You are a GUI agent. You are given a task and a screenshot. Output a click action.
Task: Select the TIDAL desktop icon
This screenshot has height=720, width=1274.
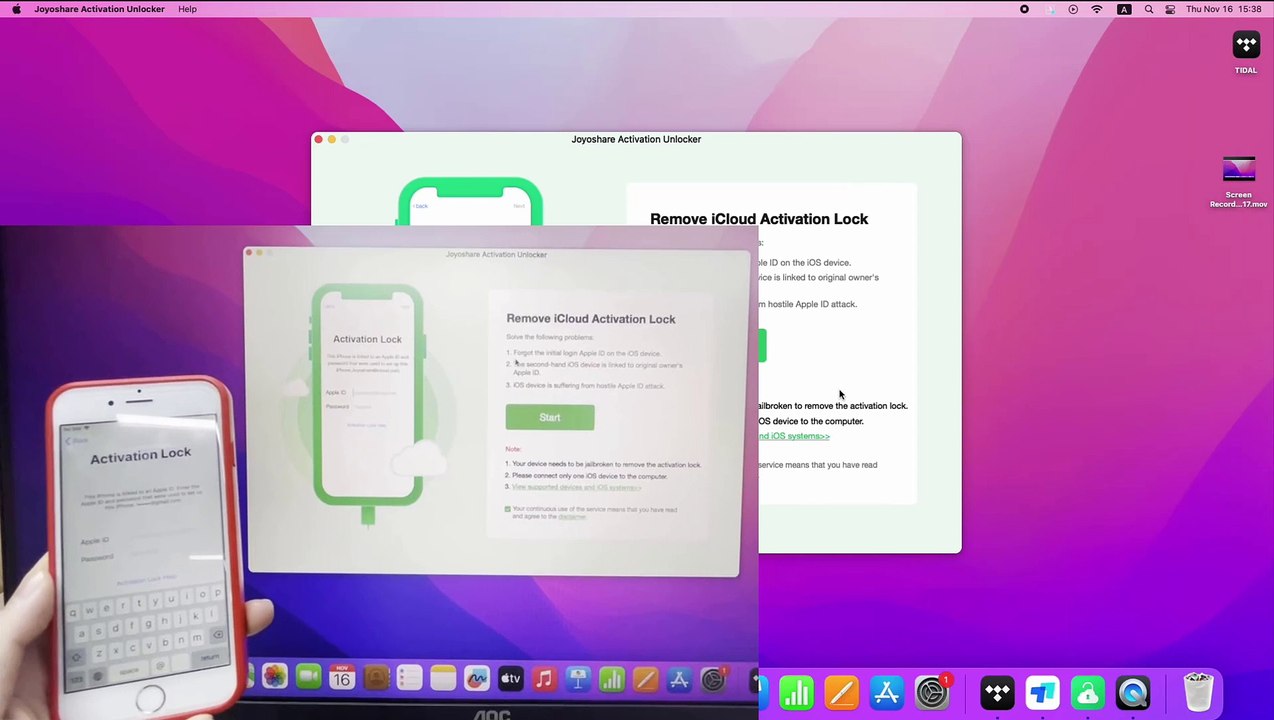pyautogui.click(x=1246, y=52)
